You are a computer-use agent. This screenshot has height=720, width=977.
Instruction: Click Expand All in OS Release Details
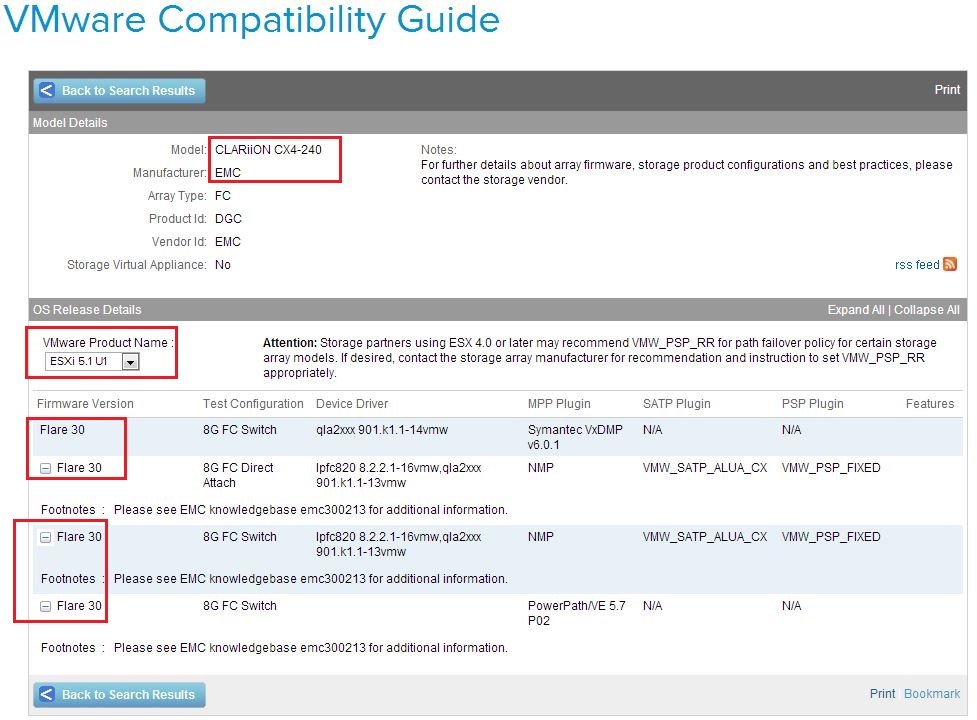point(855,310)
